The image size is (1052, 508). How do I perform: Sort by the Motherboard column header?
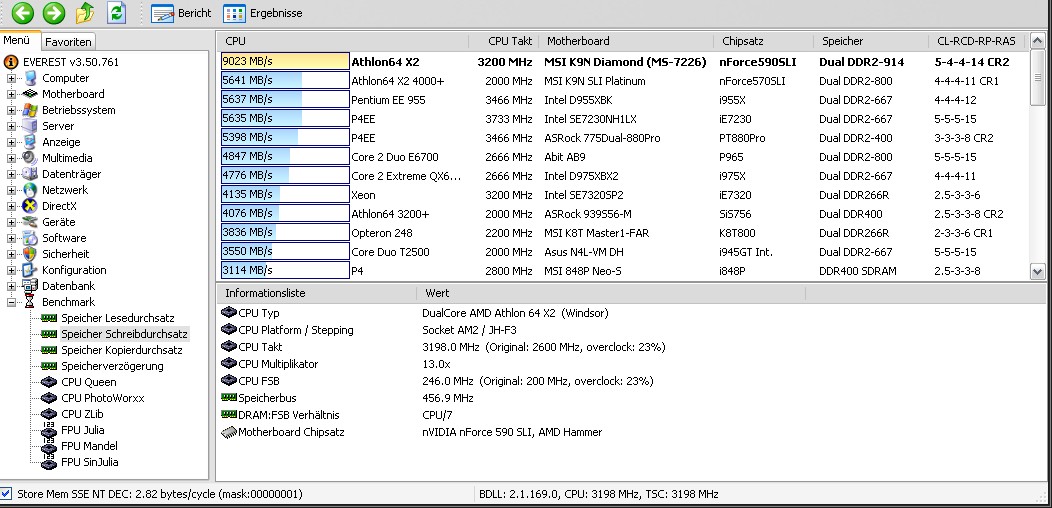coord(626,41)
